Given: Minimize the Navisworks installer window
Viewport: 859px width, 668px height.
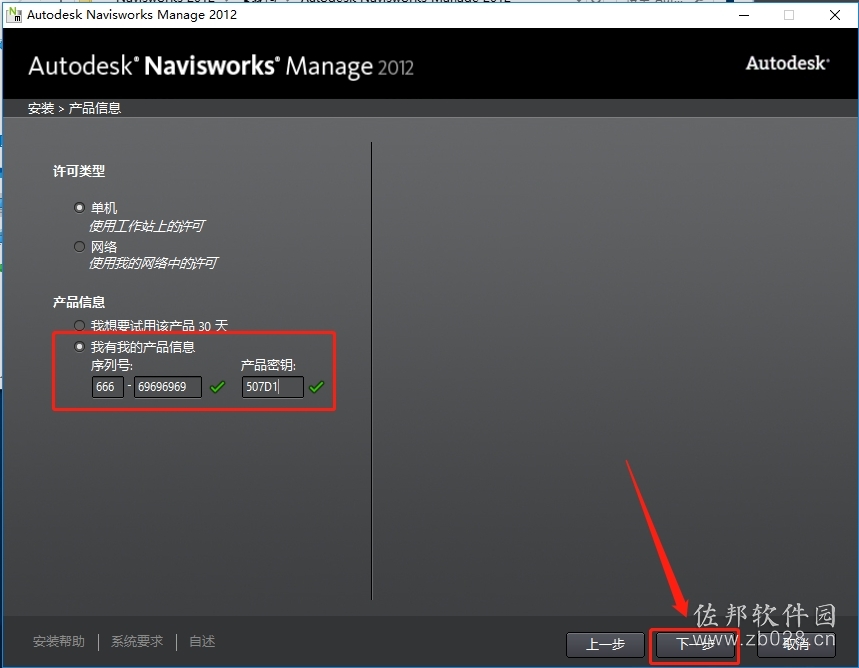Looking at the screenshot, I should tap(744, 15).
